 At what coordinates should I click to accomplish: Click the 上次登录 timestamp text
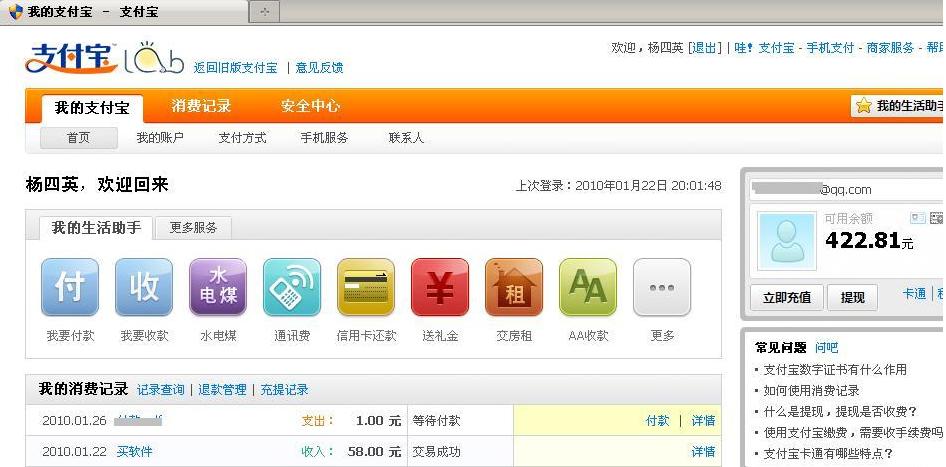(x=618, y=186)
